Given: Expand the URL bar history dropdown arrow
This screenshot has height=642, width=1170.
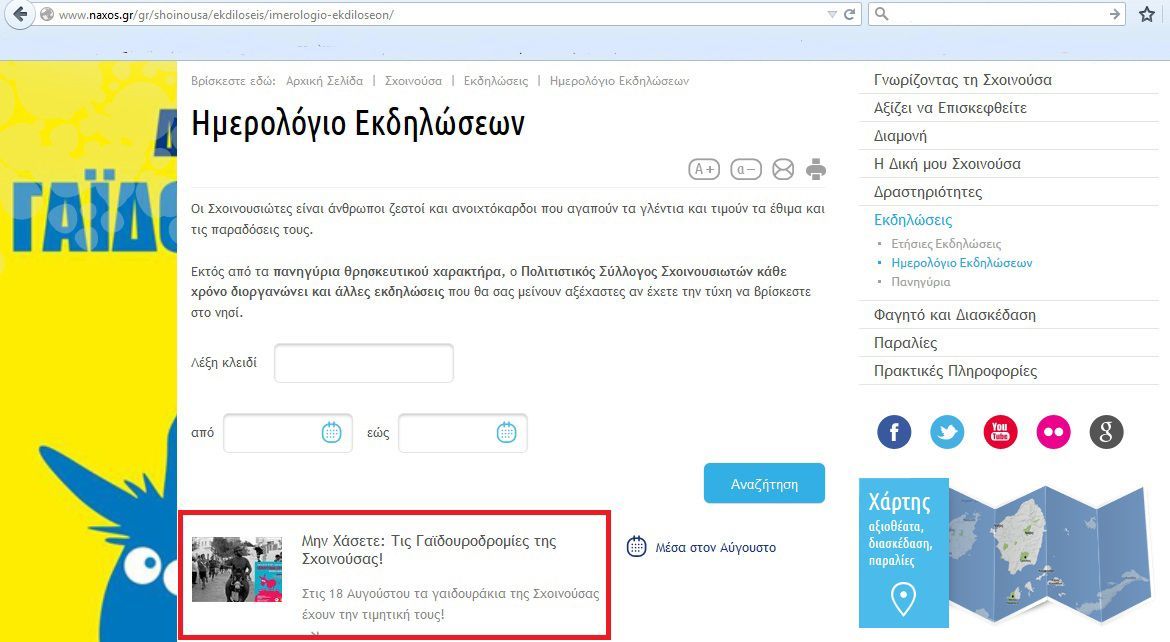Looking at the screenshot, I should 831,15.
